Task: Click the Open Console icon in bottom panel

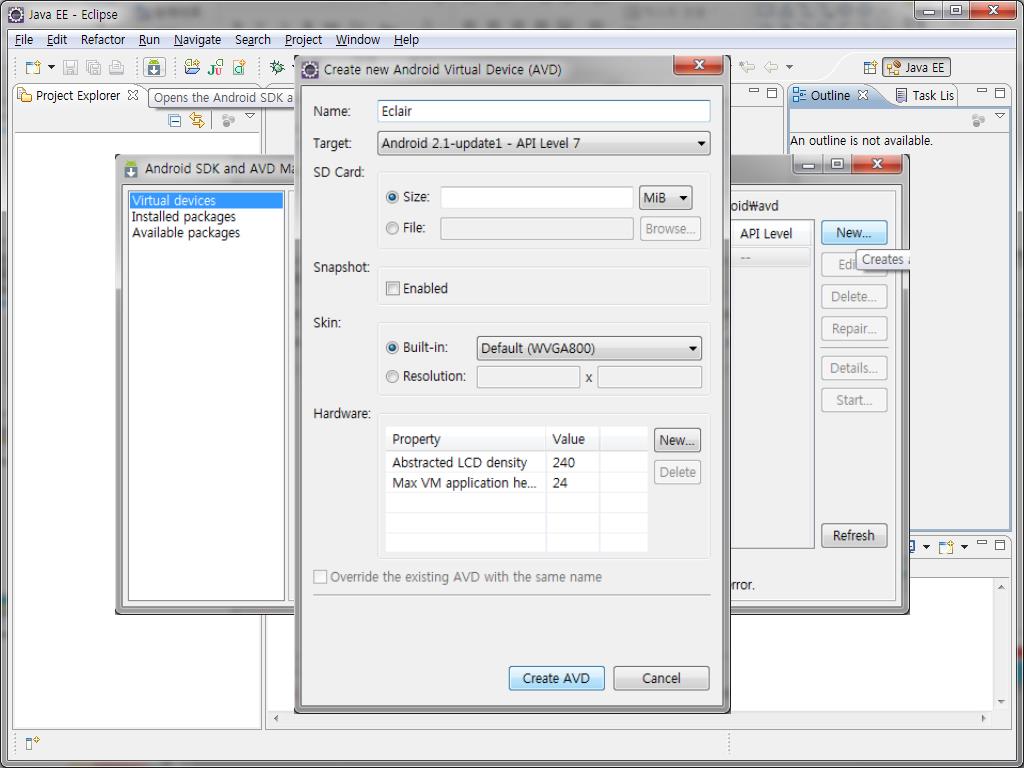Action: [946, 547]
